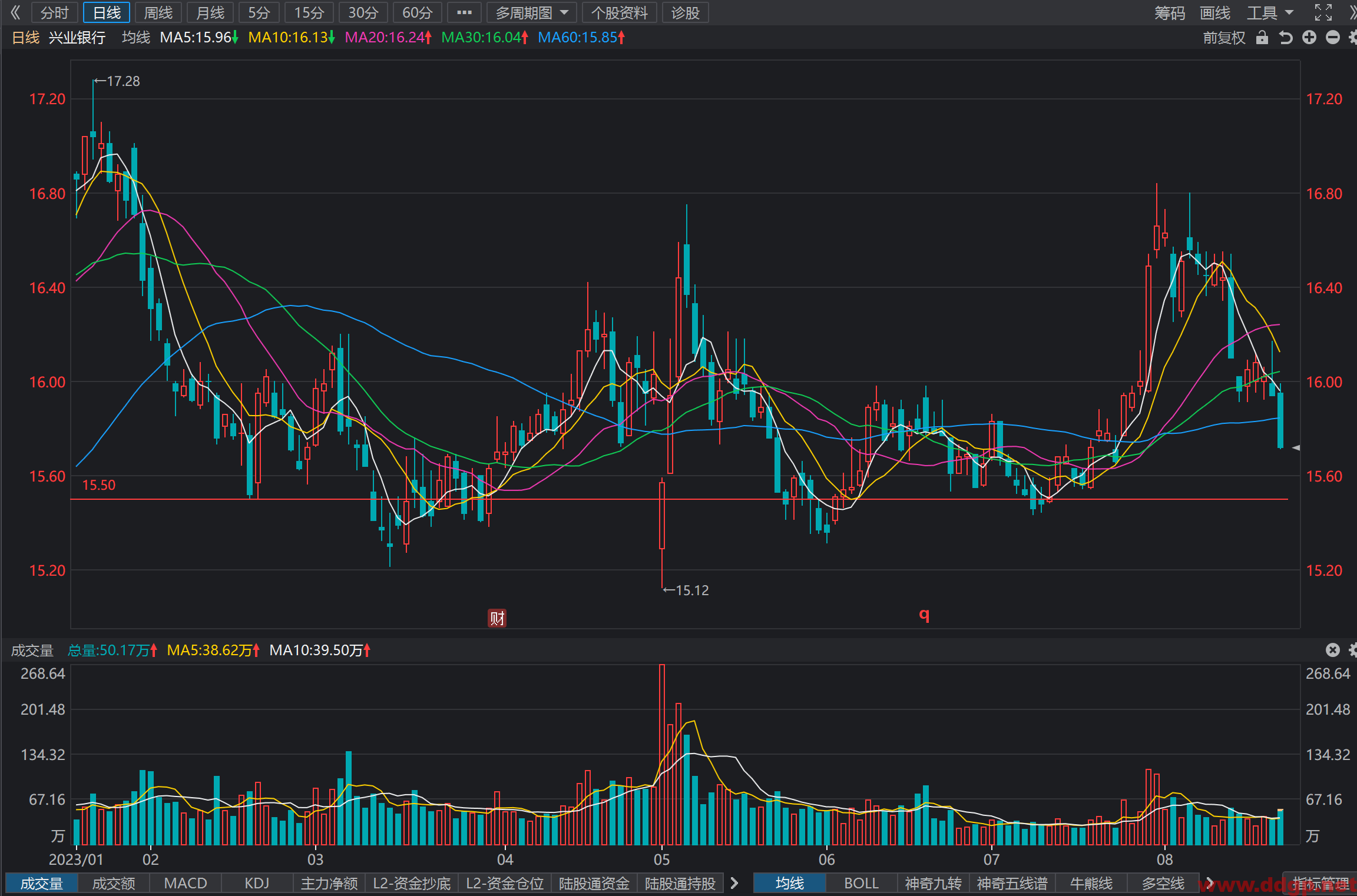This screenshot has width=1357, height=896.
Task: Zoom in chart with plus icon
Action: (x=1309, y=38)
